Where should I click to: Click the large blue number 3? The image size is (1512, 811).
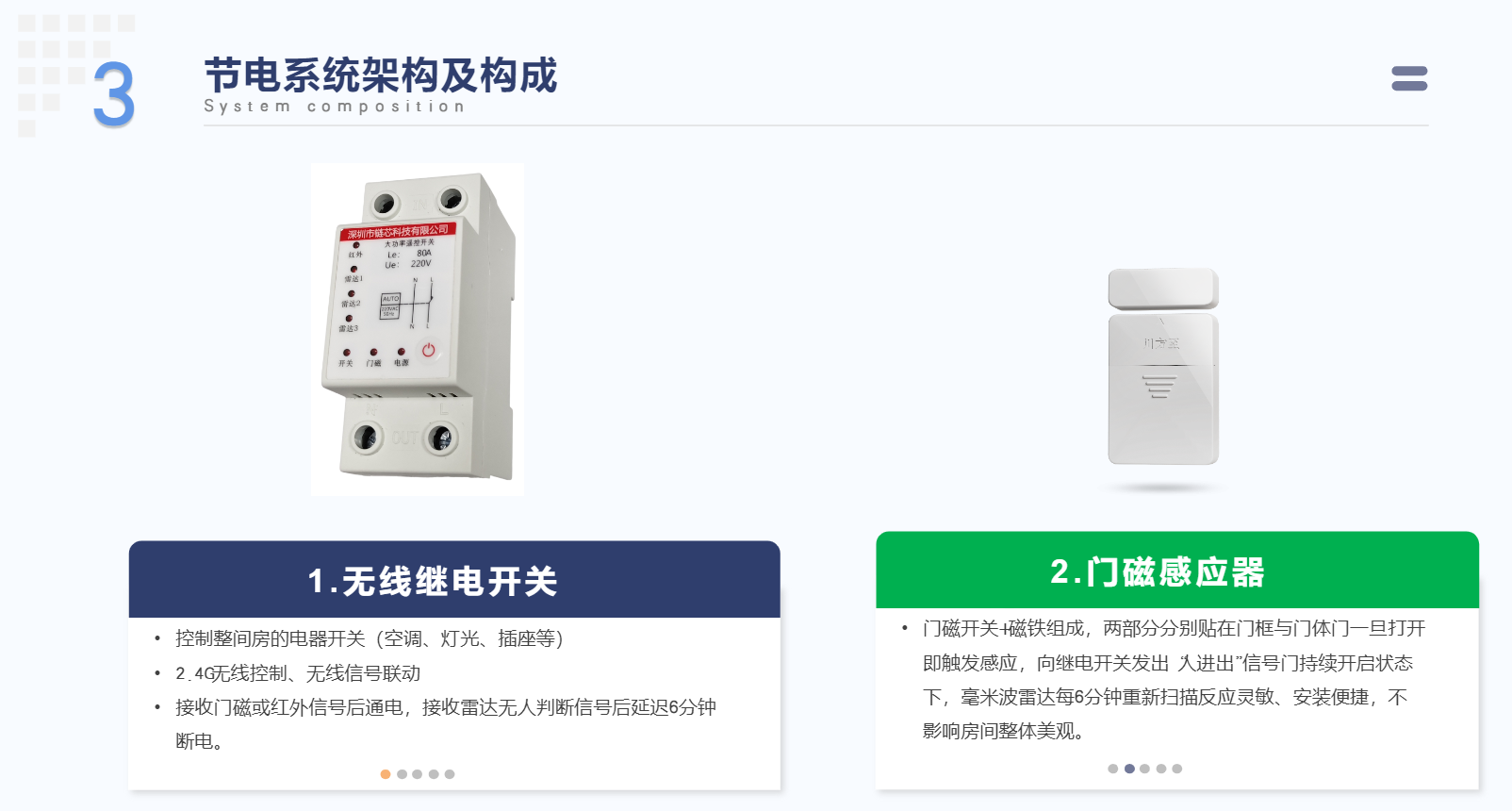[x=114, y=95]
